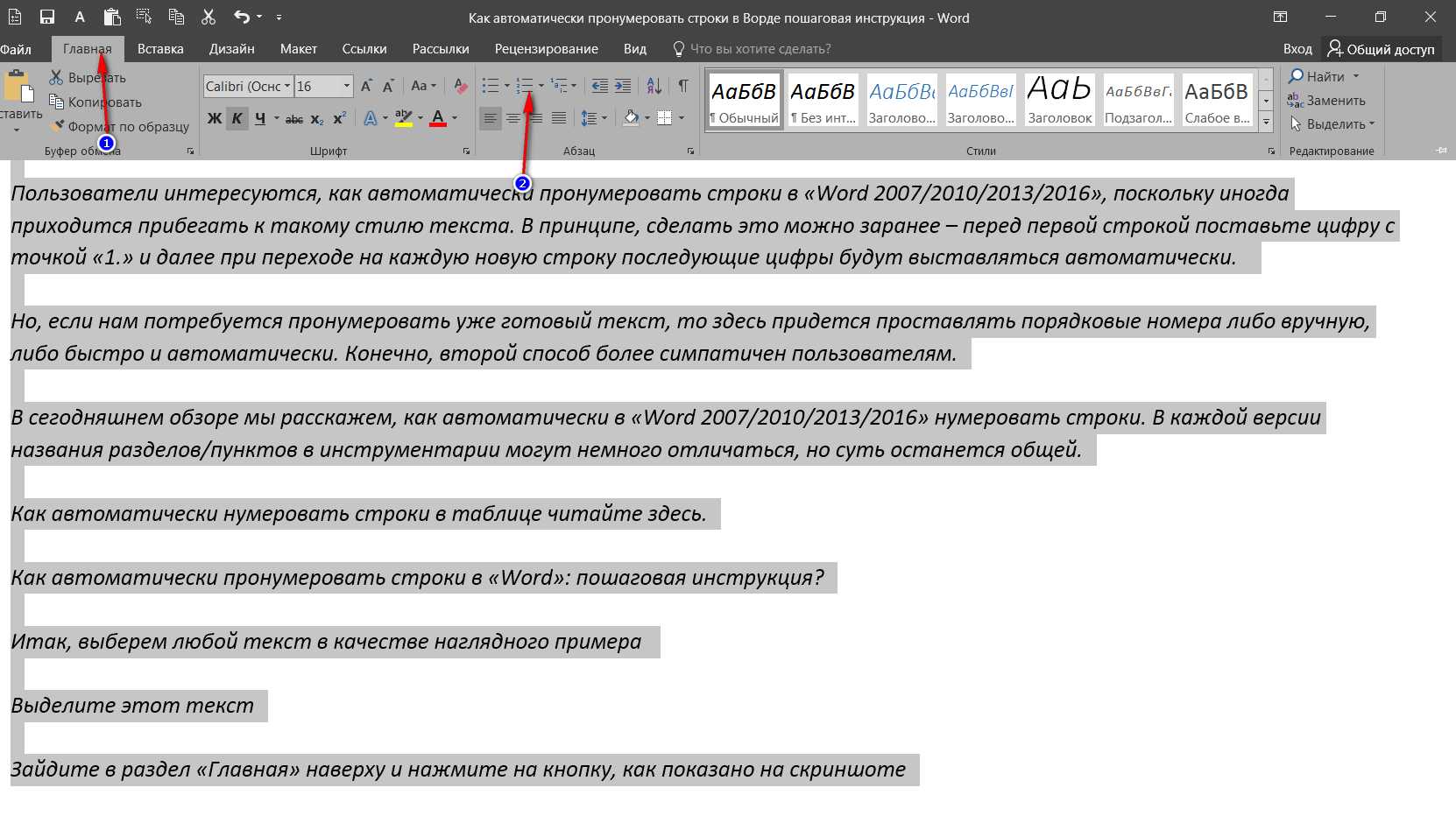Click the multilevel list icon
Image resolution: width=1456 pixels, height=830 pixels.
point(559,86)
